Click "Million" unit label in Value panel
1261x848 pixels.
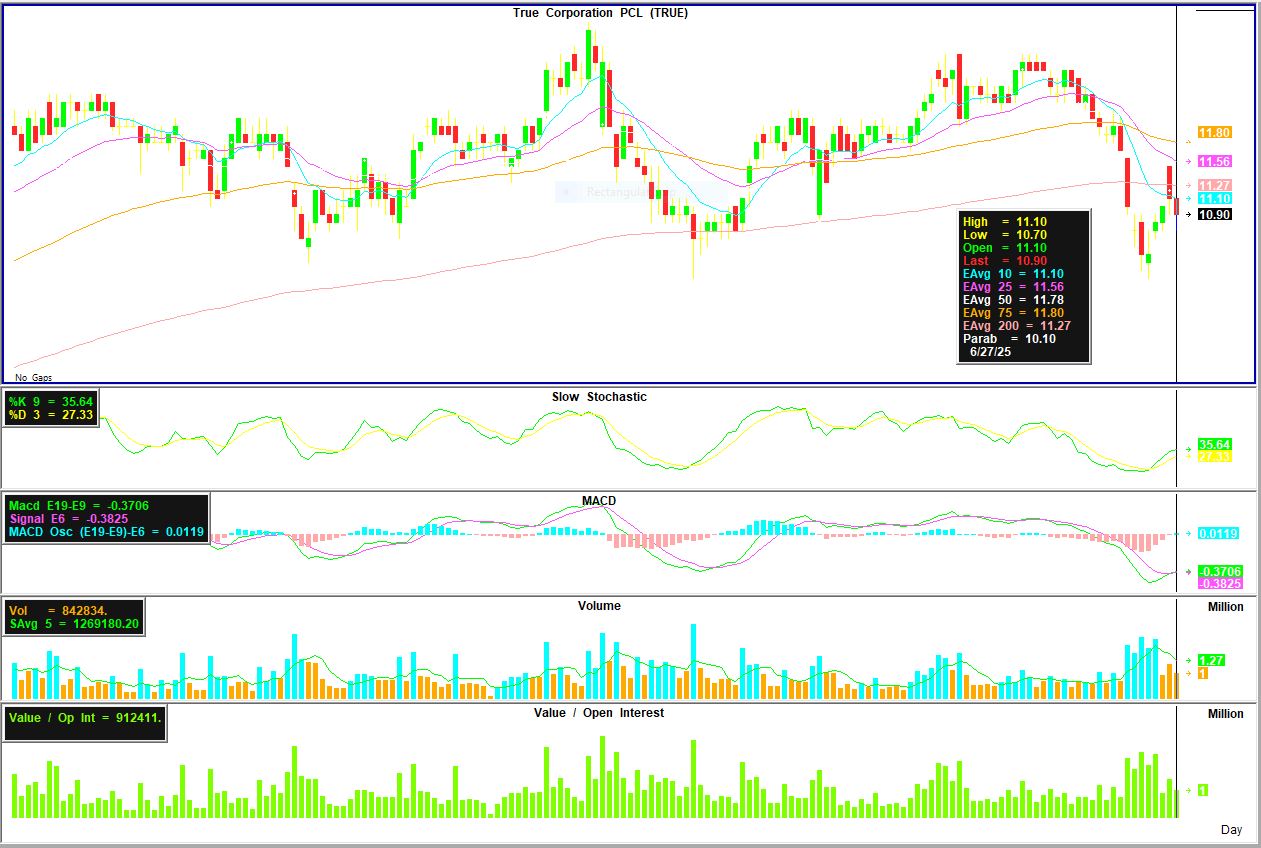click(x=1226, y=714)
